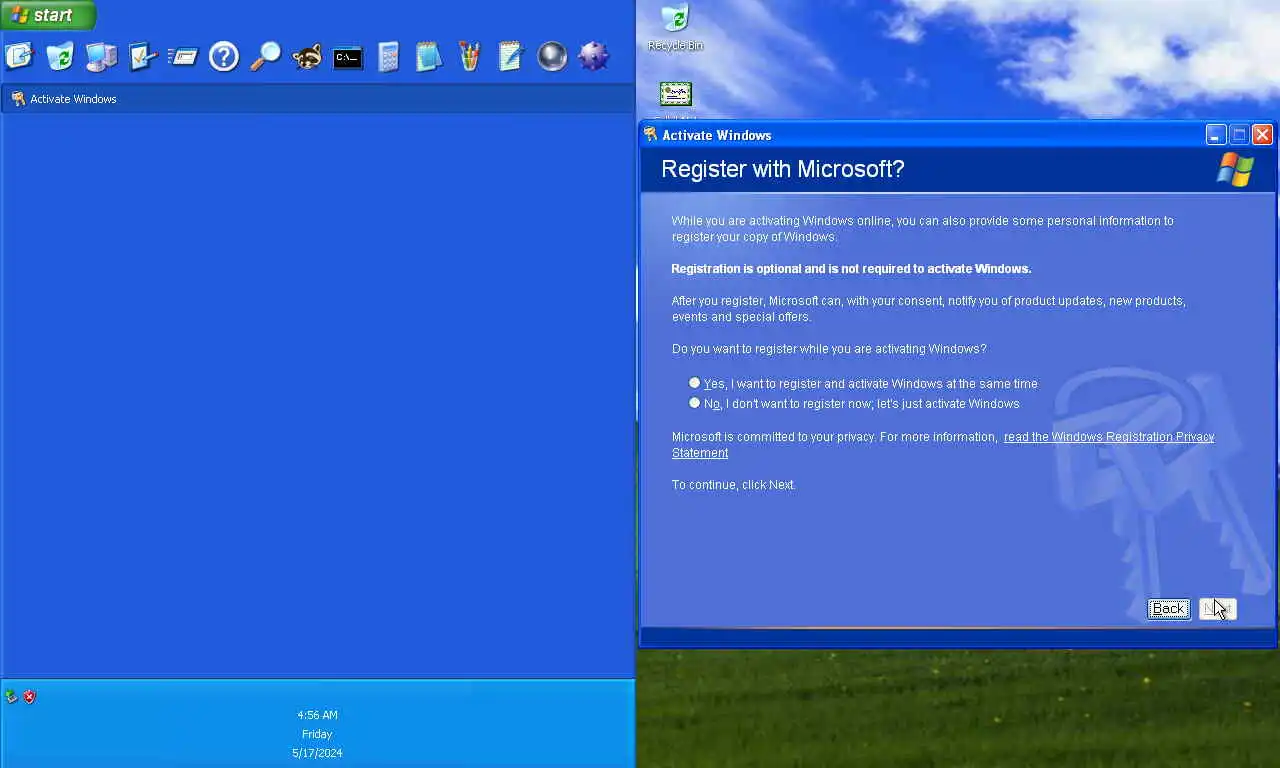1280x768 pixels.
Task: Open the Recycle Bin icon in the quick launch bar
Action: click(x=60, y=56)
